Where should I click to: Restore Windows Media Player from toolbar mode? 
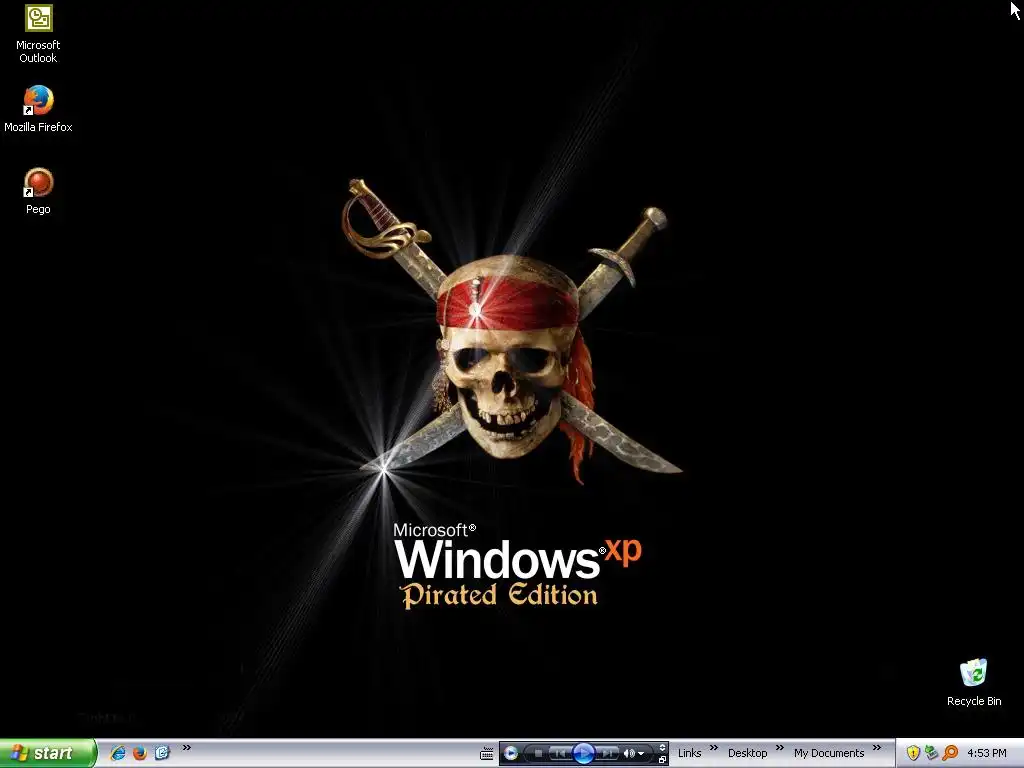tap(662, 760)
